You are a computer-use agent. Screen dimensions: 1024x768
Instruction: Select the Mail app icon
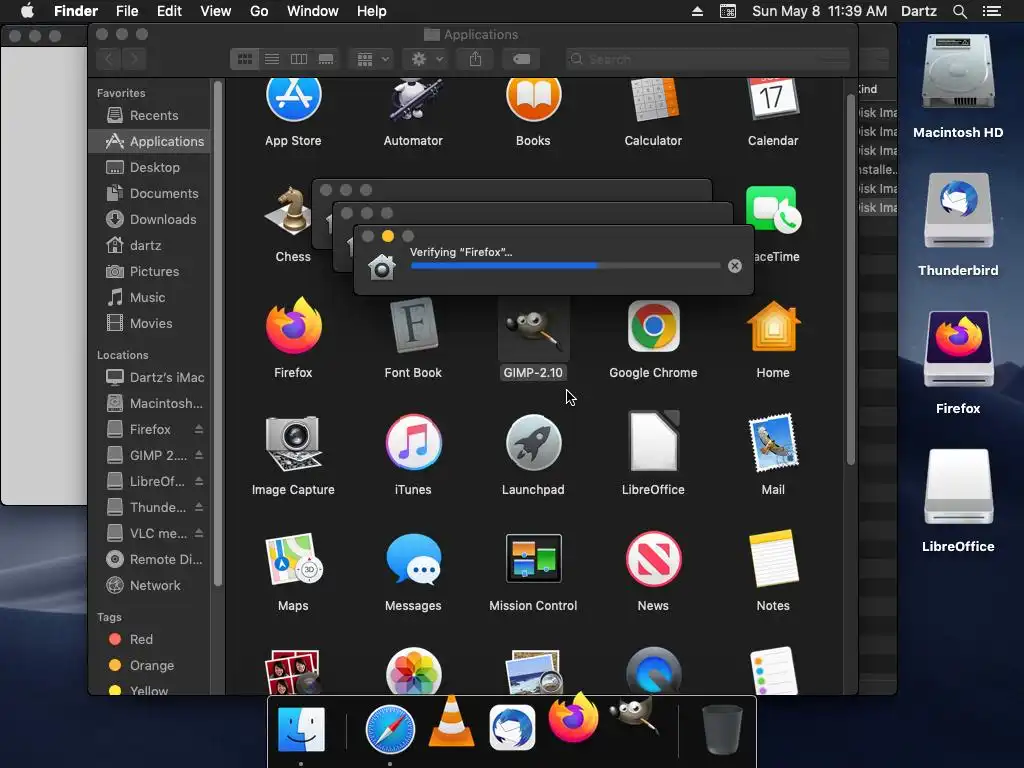pyautogui.click(x=773, y=443)
